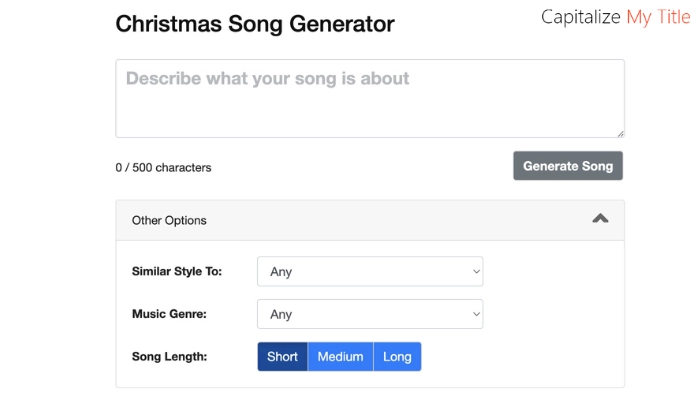Click the textarea resize handle corner

pos(620,133)
